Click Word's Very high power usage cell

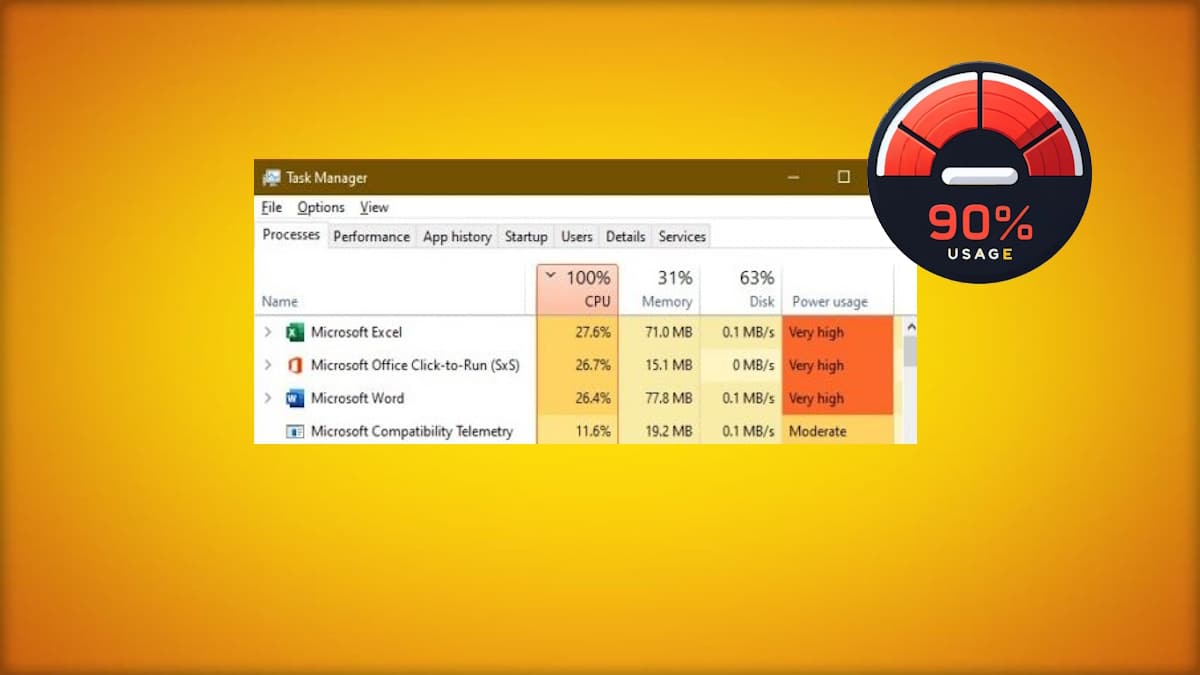coord(838,398)
